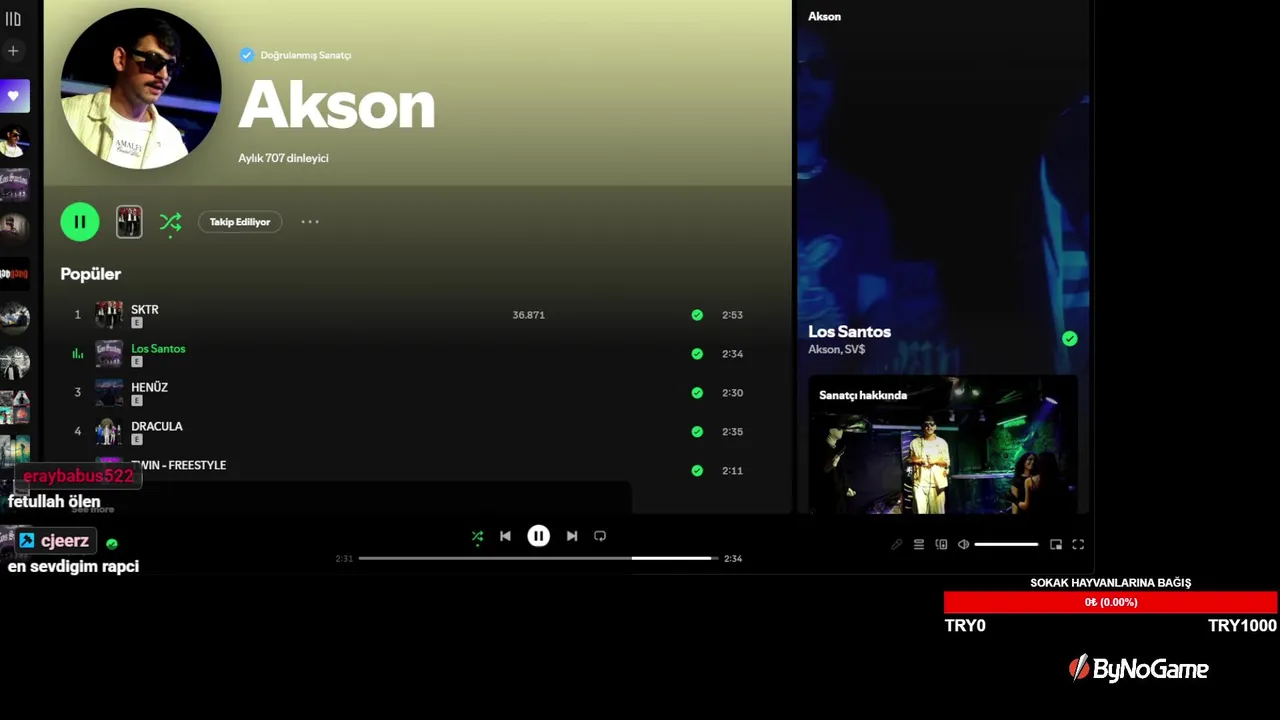Open Akson artist link under Los Santos

pyautogui.click(x=823, y=349)
